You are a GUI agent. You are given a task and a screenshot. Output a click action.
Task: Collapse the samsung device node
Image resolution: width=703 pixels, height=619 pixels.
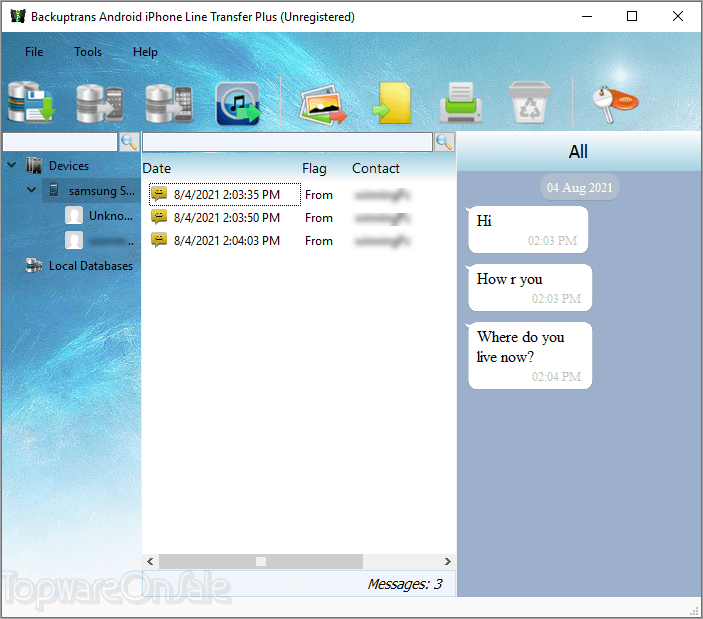point(31,190)
